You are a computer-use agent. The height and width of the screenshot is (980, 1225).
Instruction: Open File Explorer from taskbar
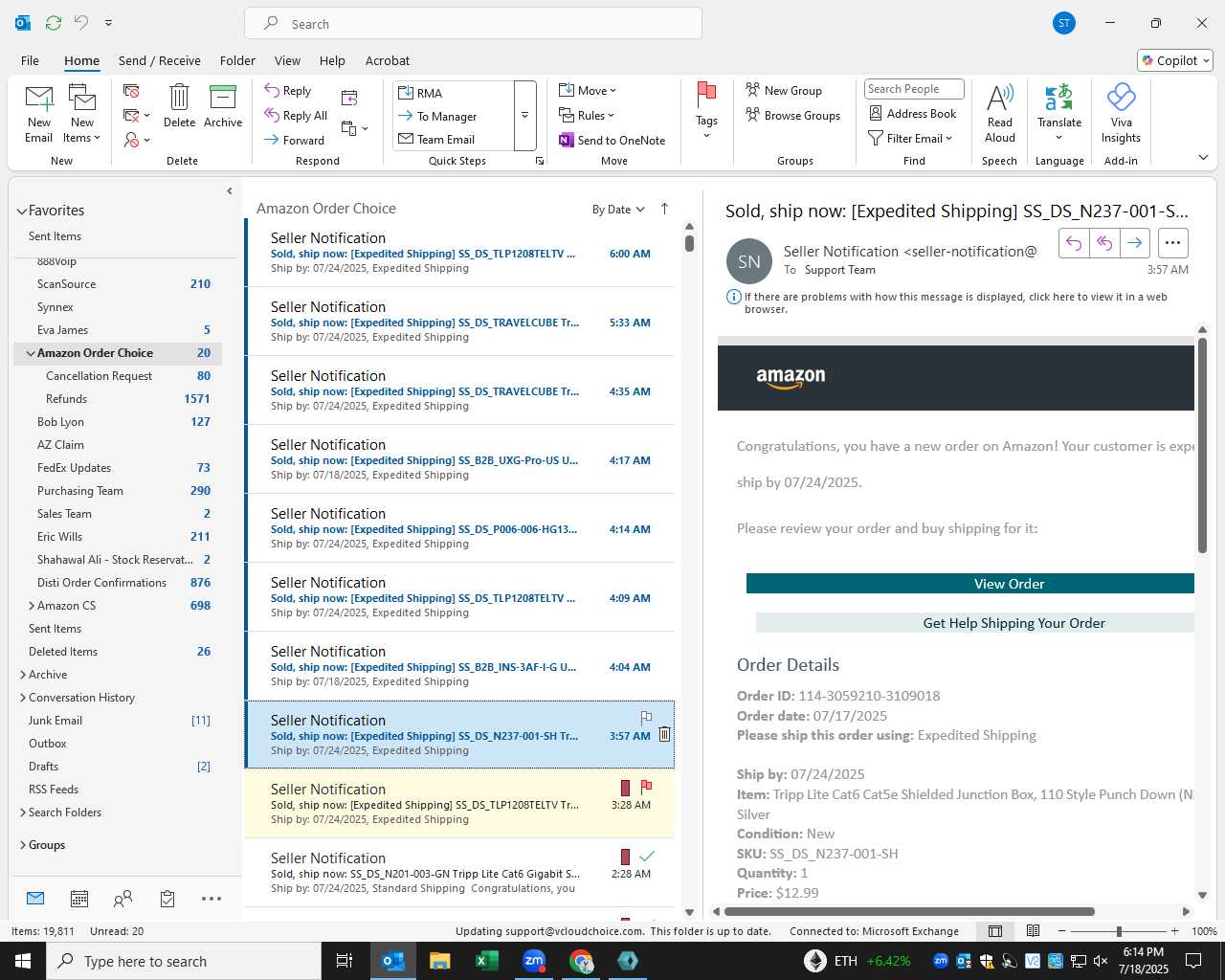440,961
